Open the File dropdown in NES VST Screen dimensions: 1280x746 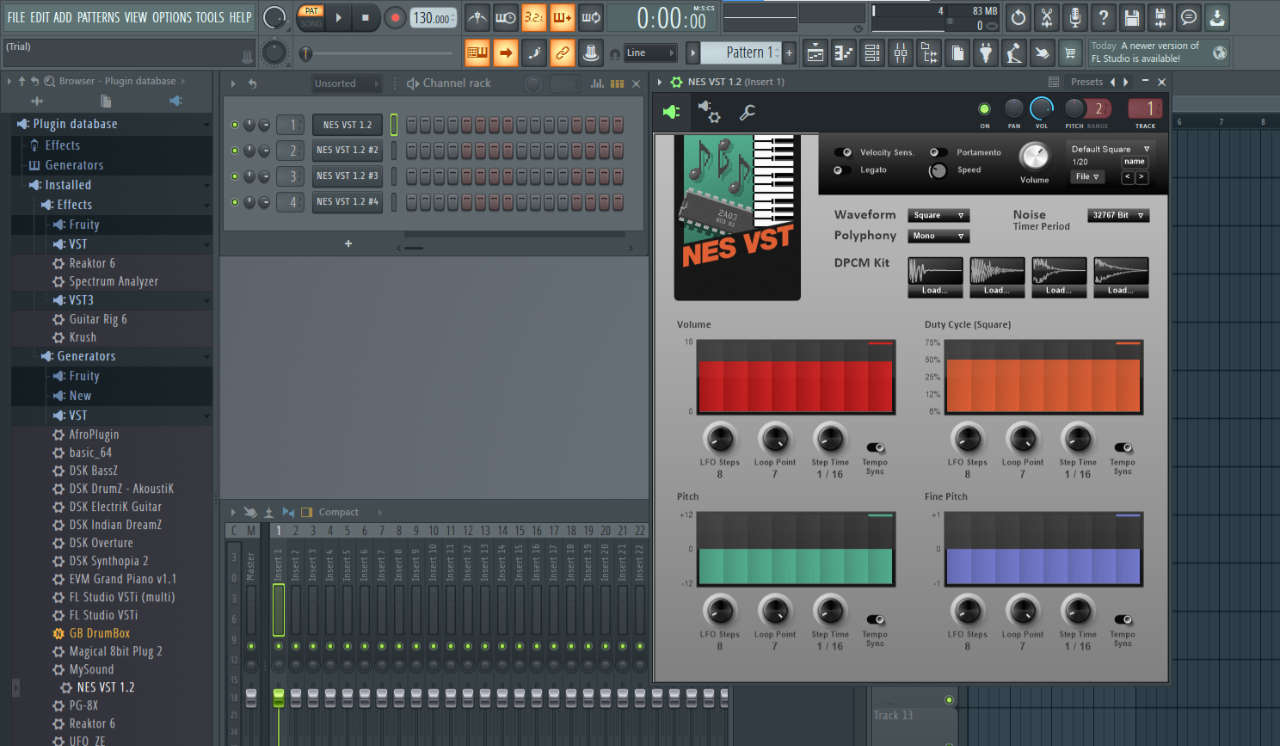pyautogui.click(x=1086, y=177)
